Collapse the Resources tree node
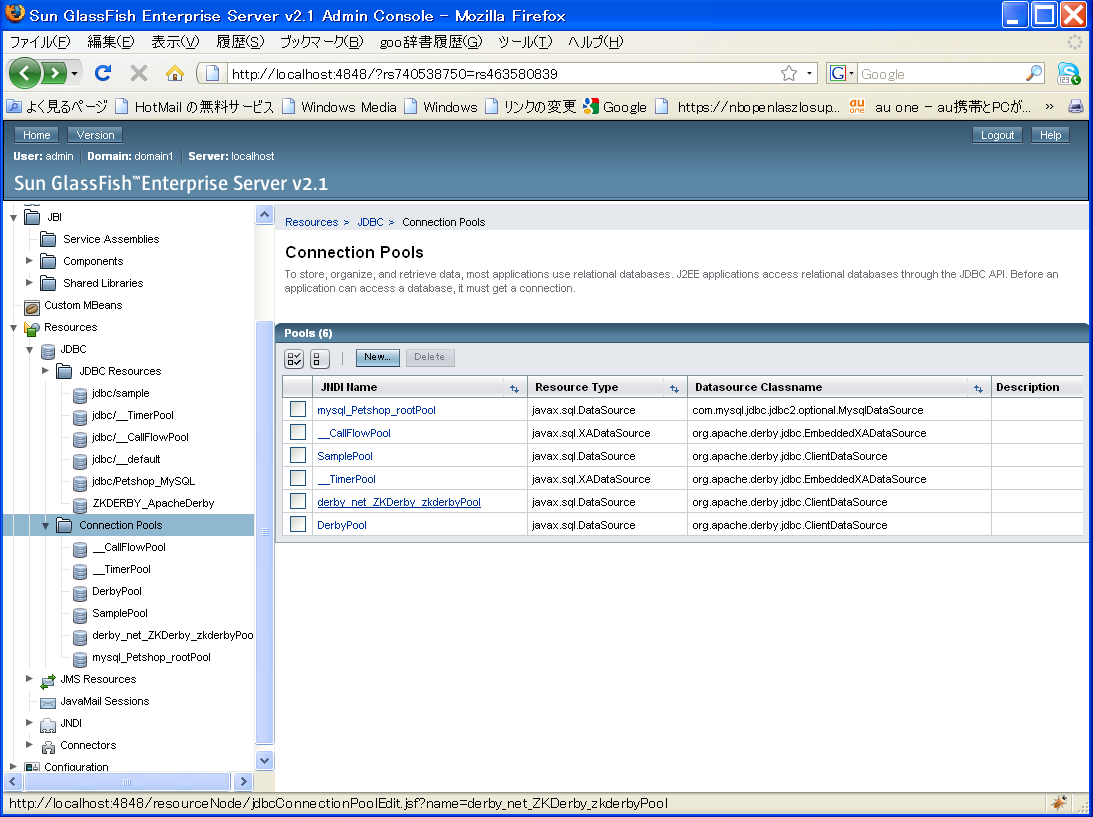1093x817 pixels. (x=13, y=328)
